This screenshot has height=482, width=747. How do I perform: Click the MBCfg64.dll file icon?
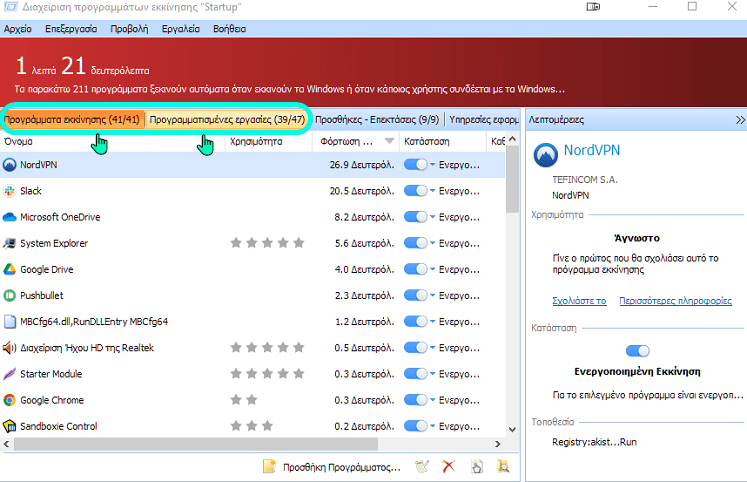click(x=10, y=321)
